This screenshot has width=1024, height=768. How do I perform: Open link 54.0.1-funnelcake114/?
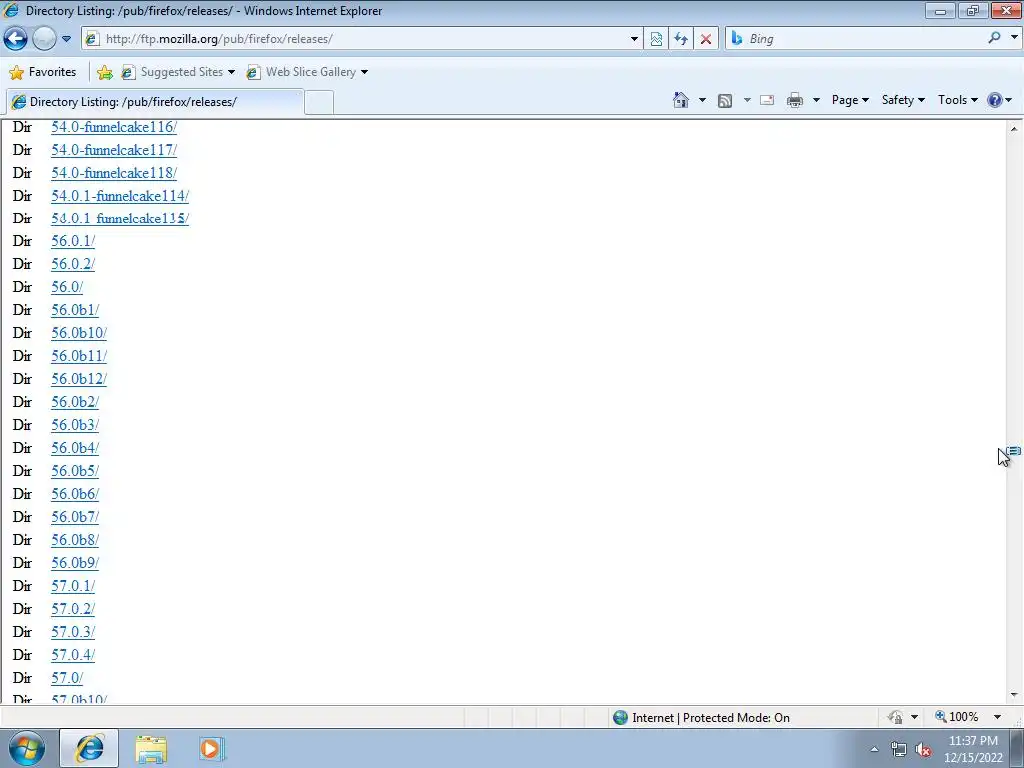click(120, 195)
